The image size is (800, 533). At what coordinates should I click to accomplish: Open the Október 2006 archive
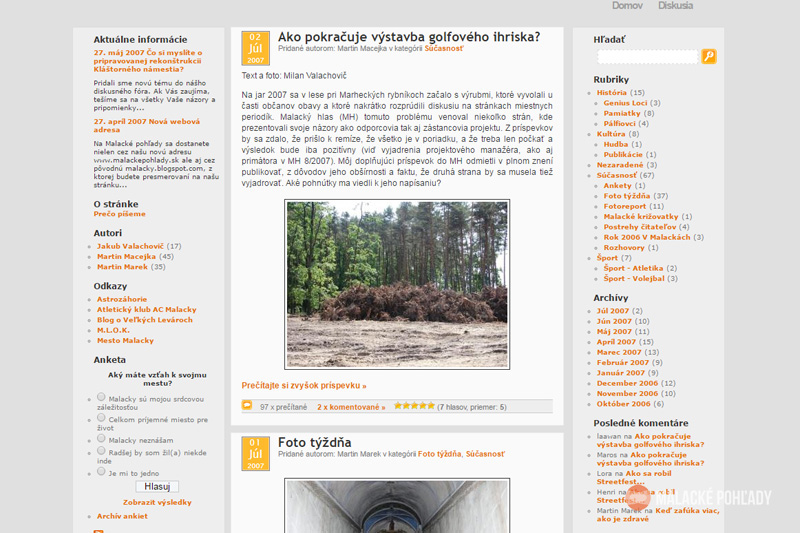[x=623, y=403]
